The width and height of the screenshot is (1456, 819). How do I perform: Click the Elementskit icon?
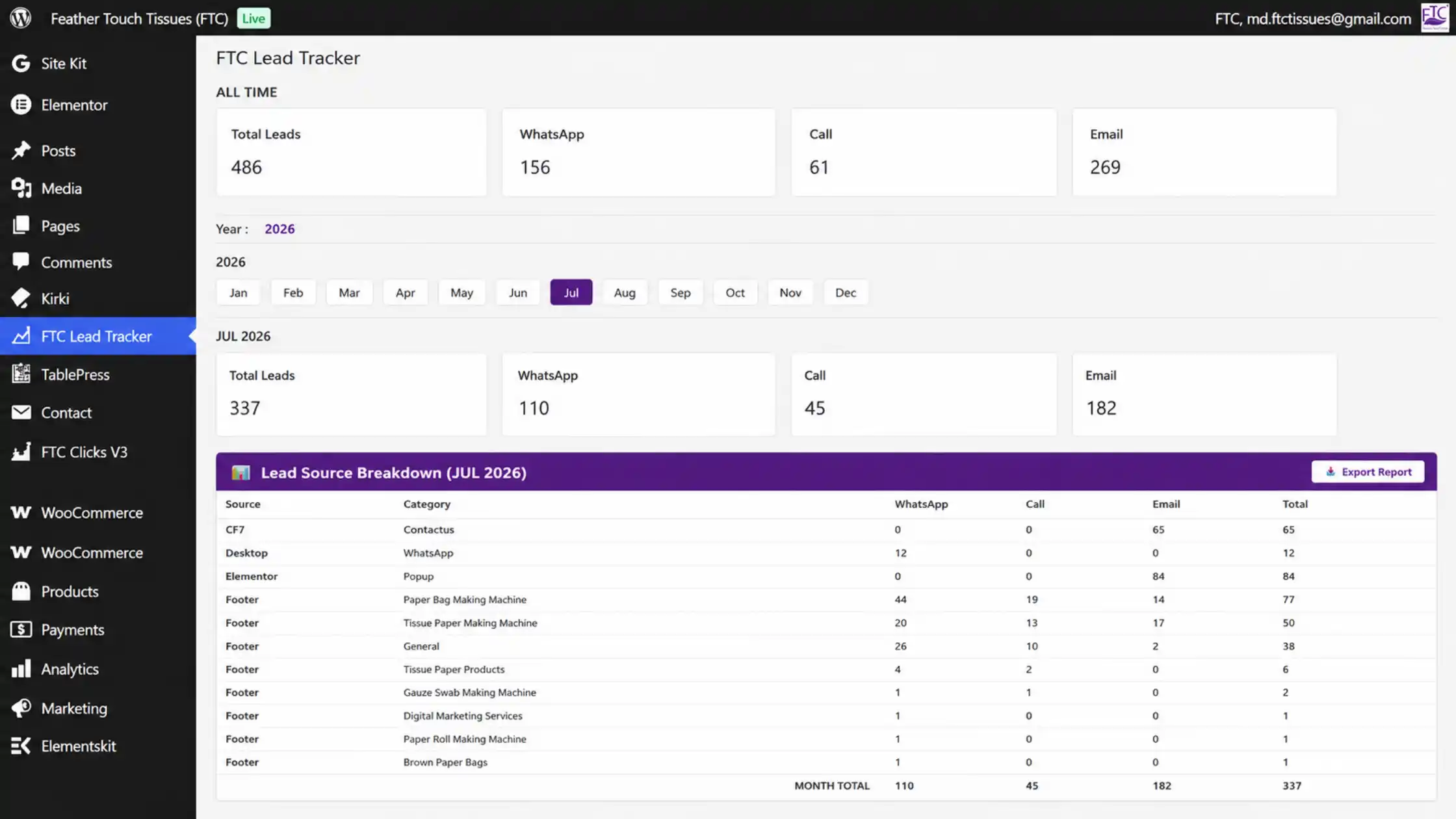[x=21, y=746]
